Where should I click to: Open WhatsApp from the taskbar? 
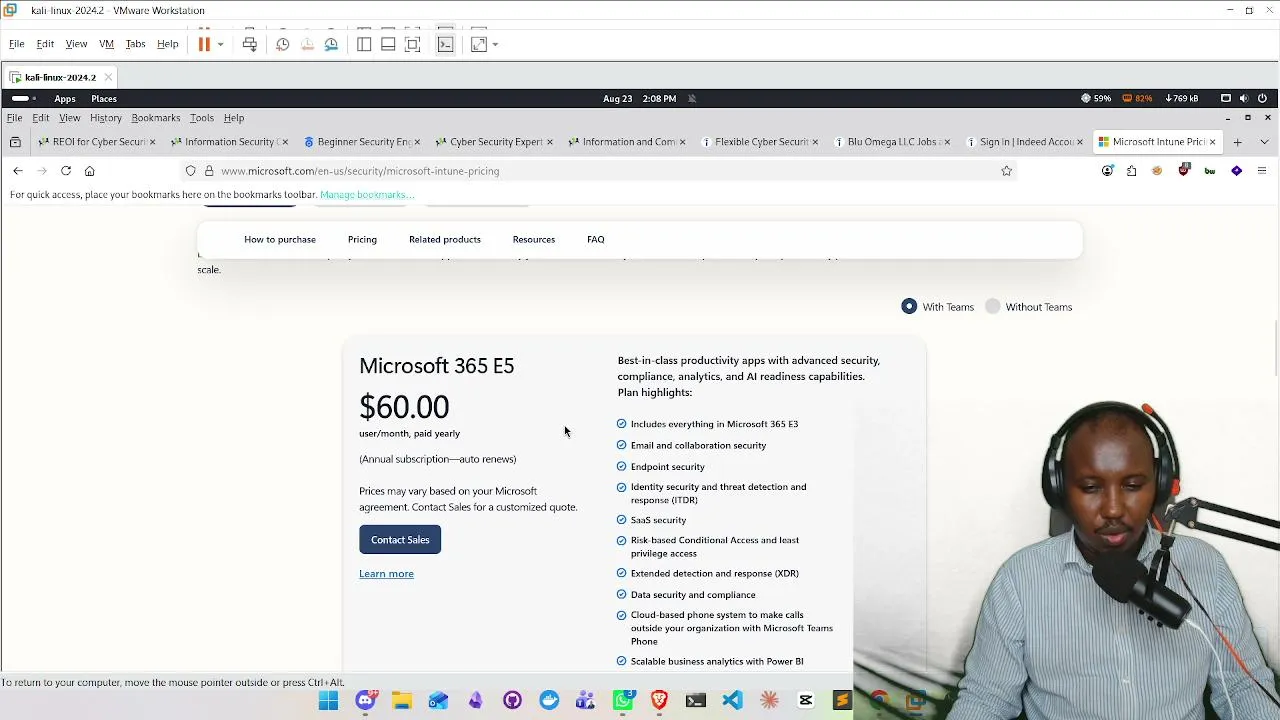[623, 701]
